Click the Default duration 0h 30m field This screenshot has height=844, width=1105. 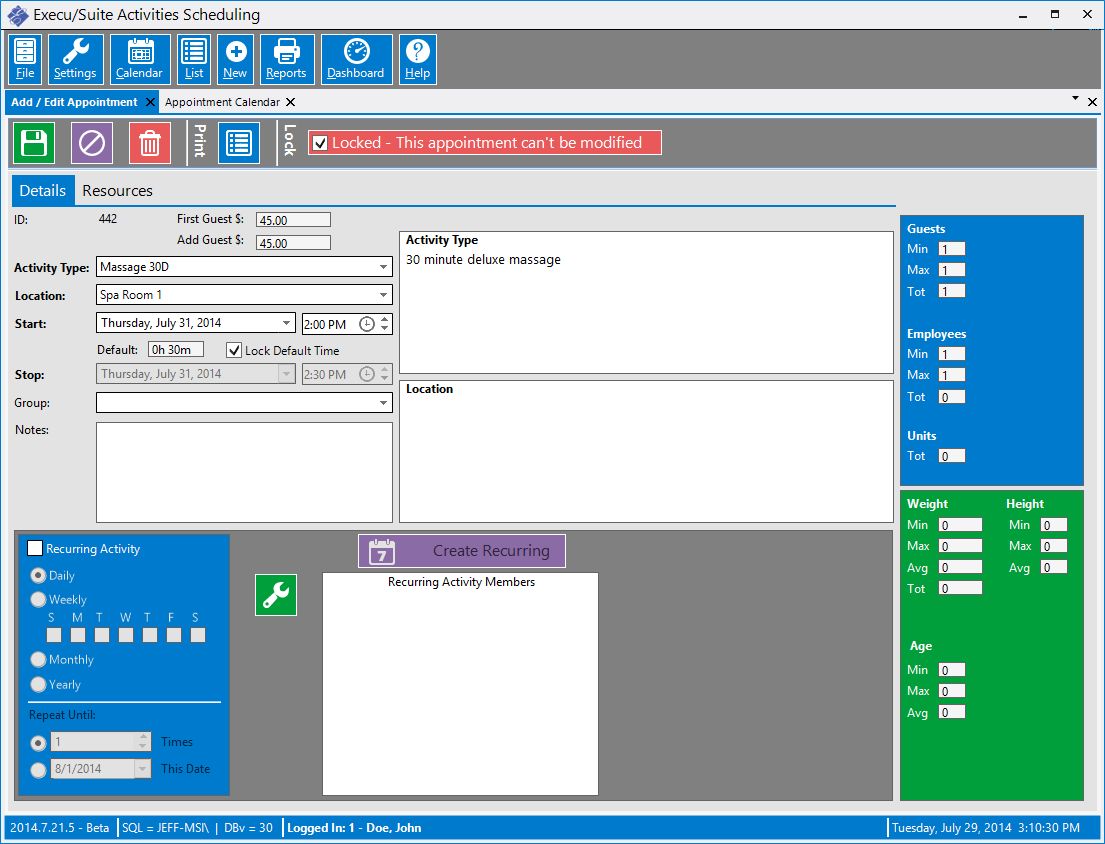pos(176,349)
